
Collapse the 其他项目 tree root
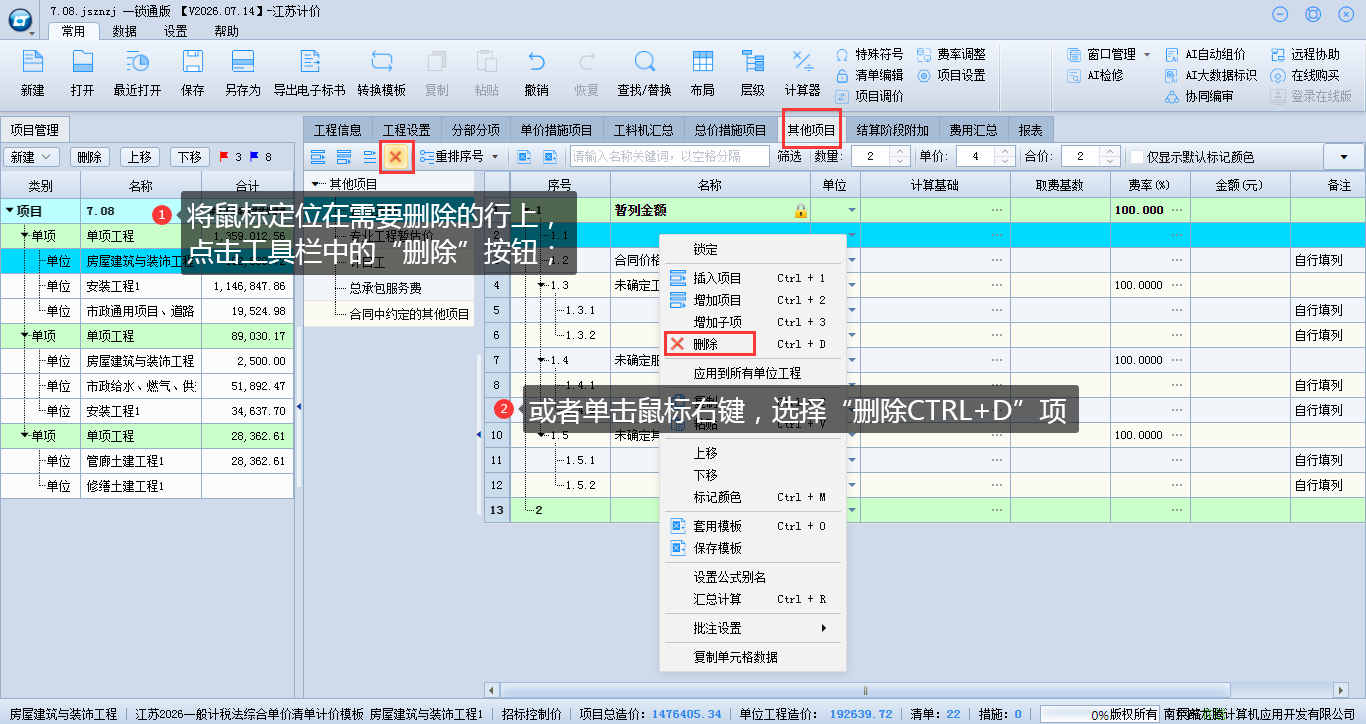click(x=316, y=184)
